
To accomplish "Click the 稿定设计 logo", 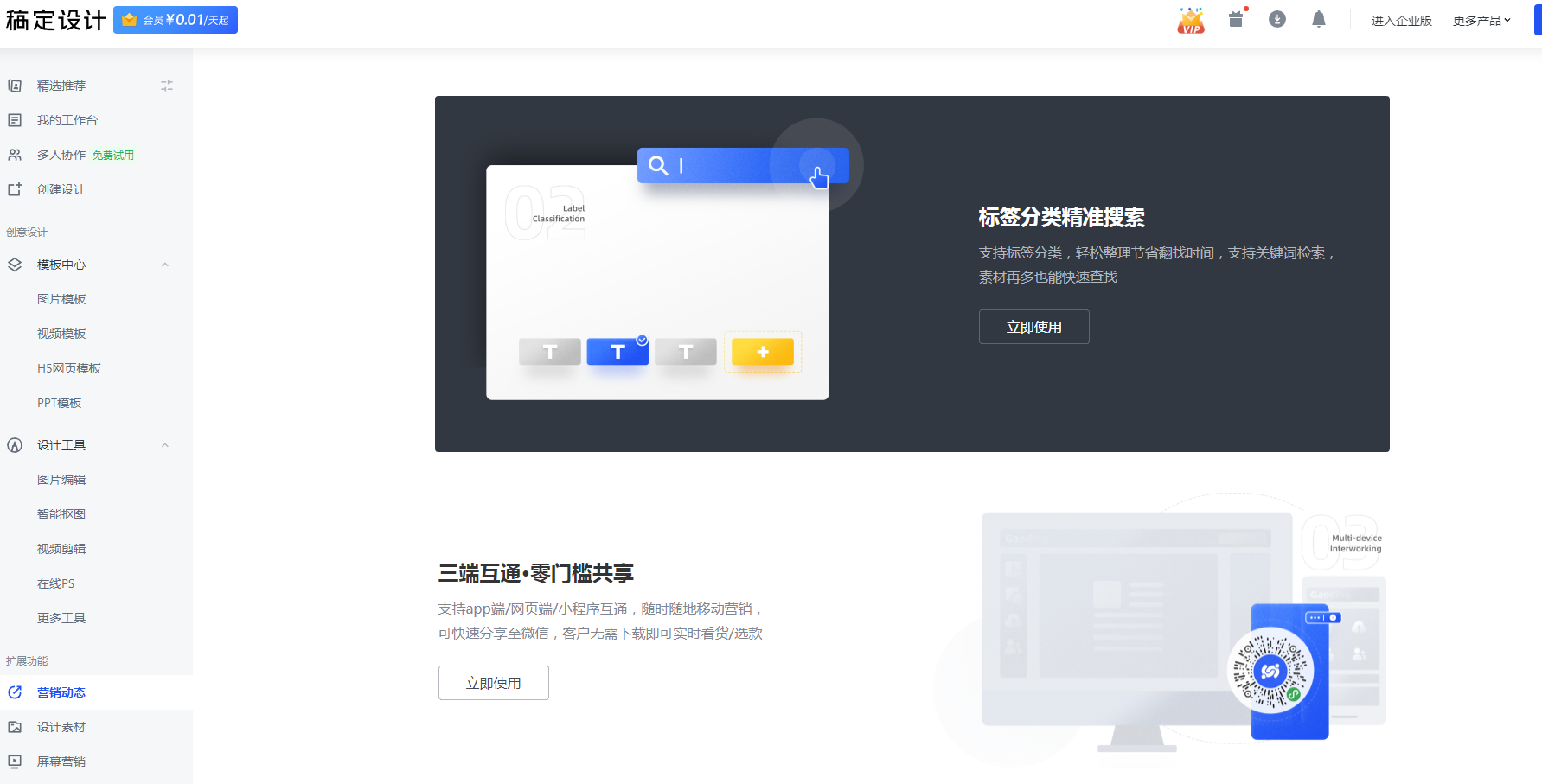I will click(x=55, y=20).
